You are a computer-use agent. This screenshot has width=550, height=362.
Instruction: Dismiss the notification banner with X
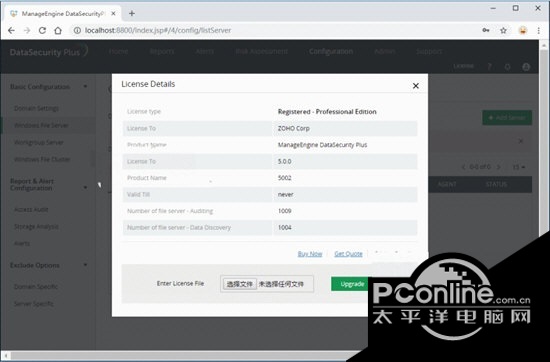[x=521, y=141]
